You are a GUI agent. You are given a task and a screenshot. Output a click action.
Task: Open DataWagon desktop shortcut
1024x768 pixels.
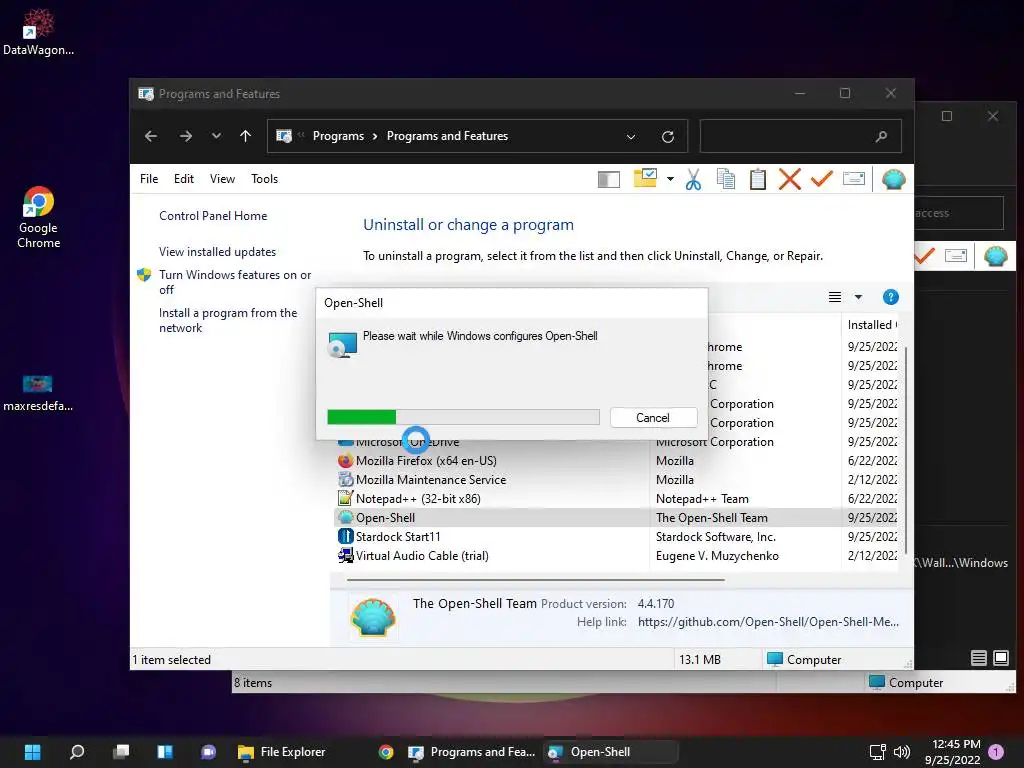38,32
